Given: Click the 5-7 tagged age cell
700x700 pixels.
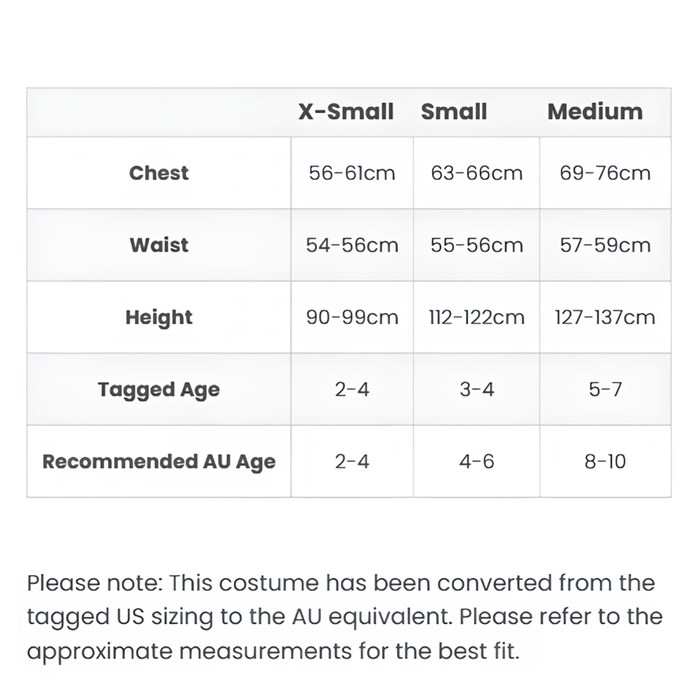Looking at the screenshot, I should [x=605, y=389].
